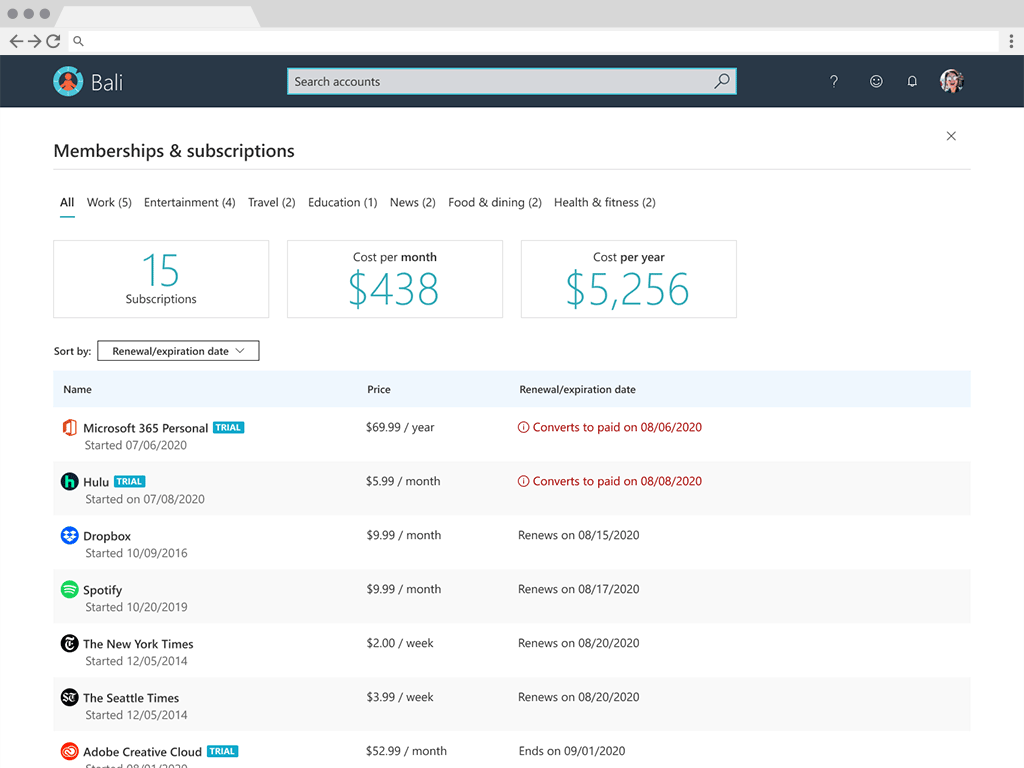
Task: Close the Memberships & subscriptions panel
Action: 951,136
